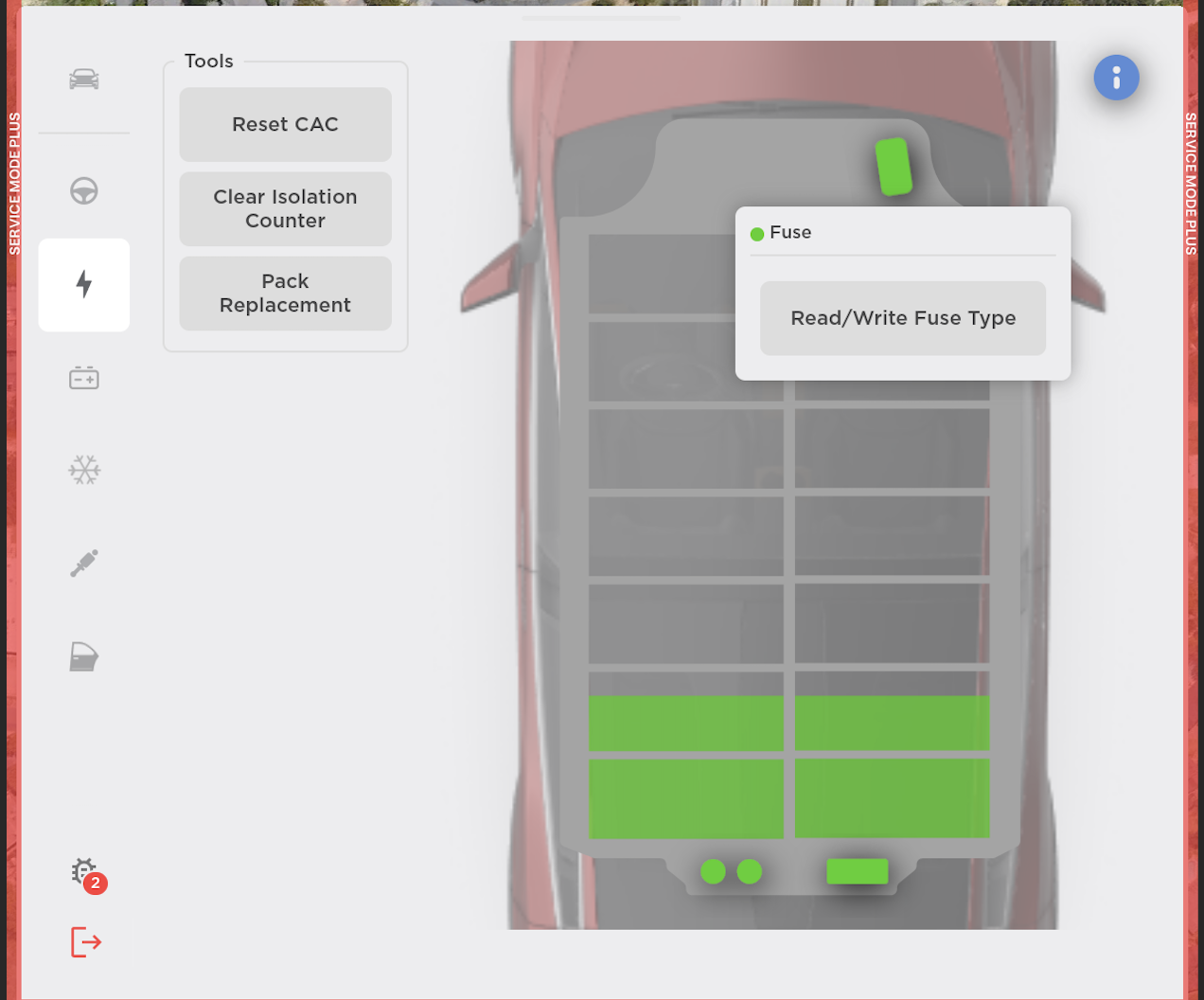Click the left green circle contactor
This screenshot has height=1000, width=1204.
click(x=713, y=871)
